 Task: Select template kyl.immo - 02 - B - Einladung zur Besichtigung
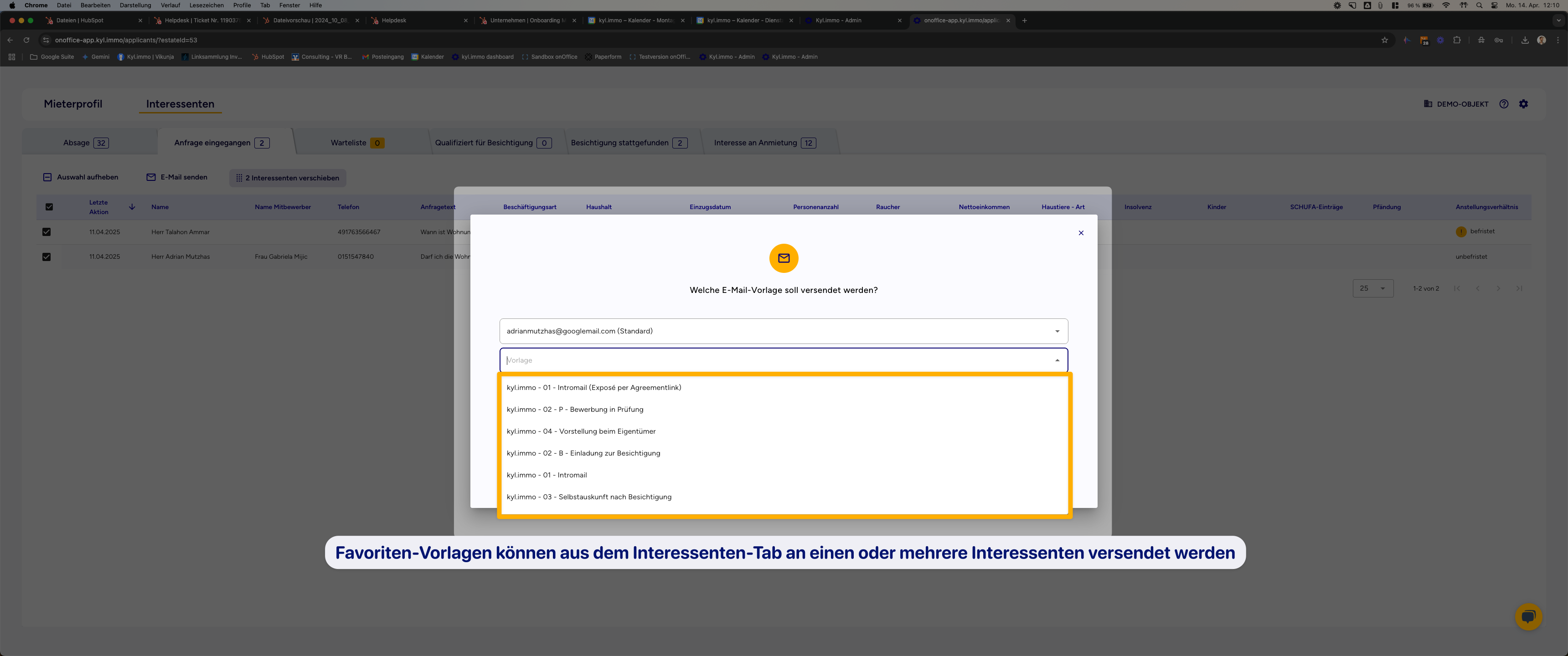(x=583, y=453)
